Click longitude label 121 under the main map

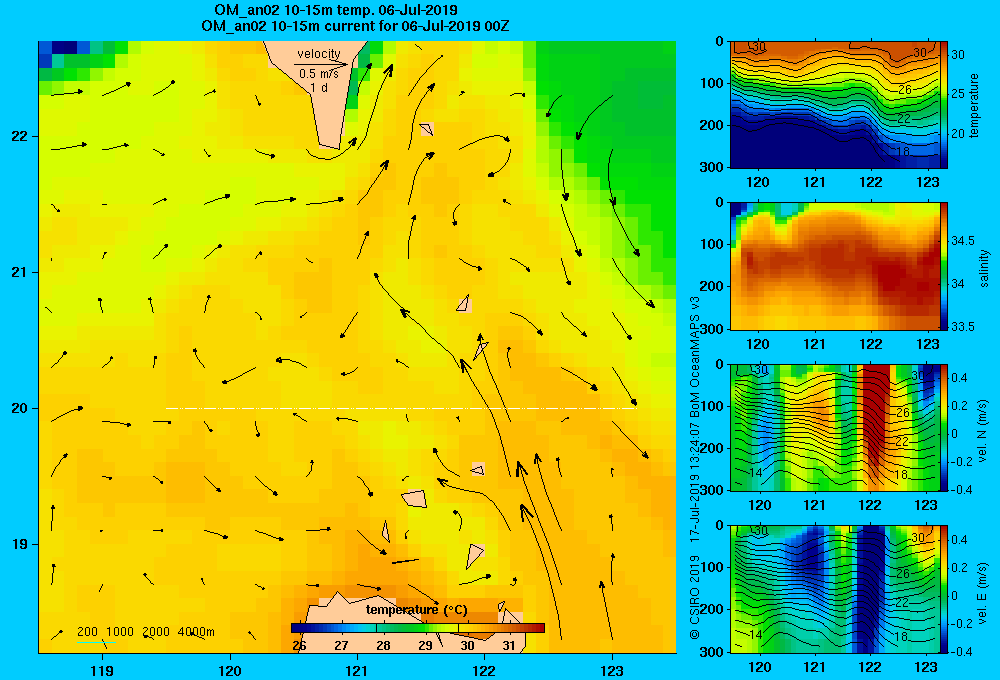[357, 670]
